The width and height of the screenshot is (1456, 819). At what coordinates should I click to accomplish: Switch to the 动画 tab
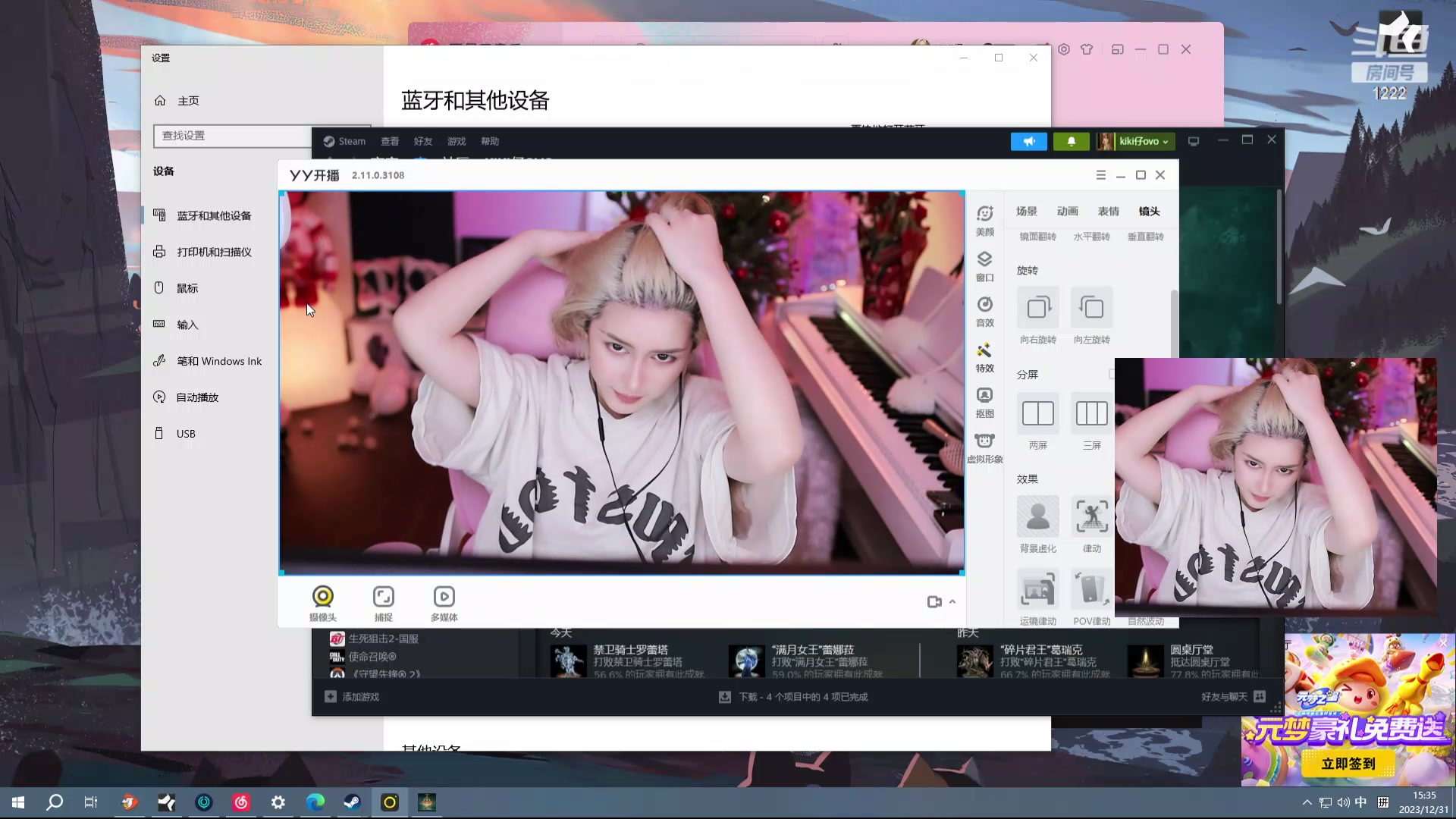(1067, 212)
